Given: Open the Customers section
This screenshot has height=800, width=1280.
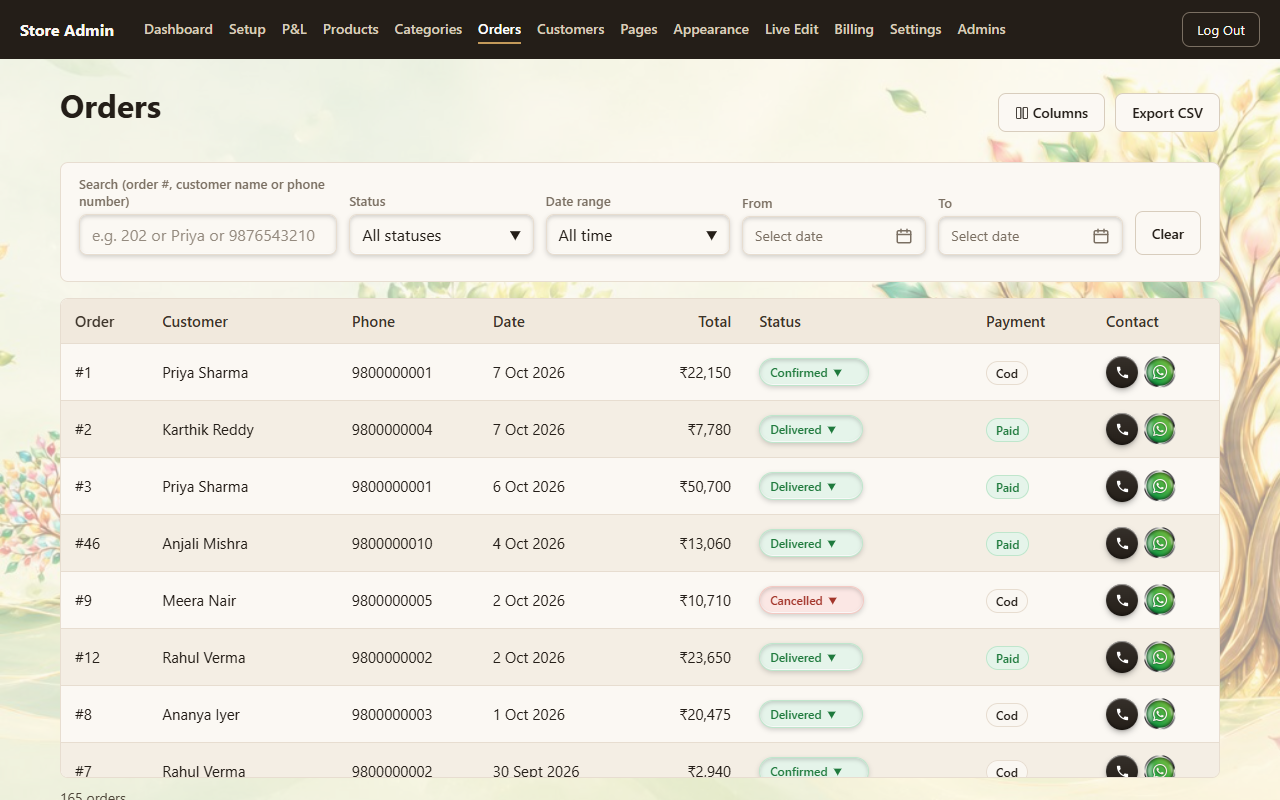Looking at the screenshot, I should [x=570, y=30].
